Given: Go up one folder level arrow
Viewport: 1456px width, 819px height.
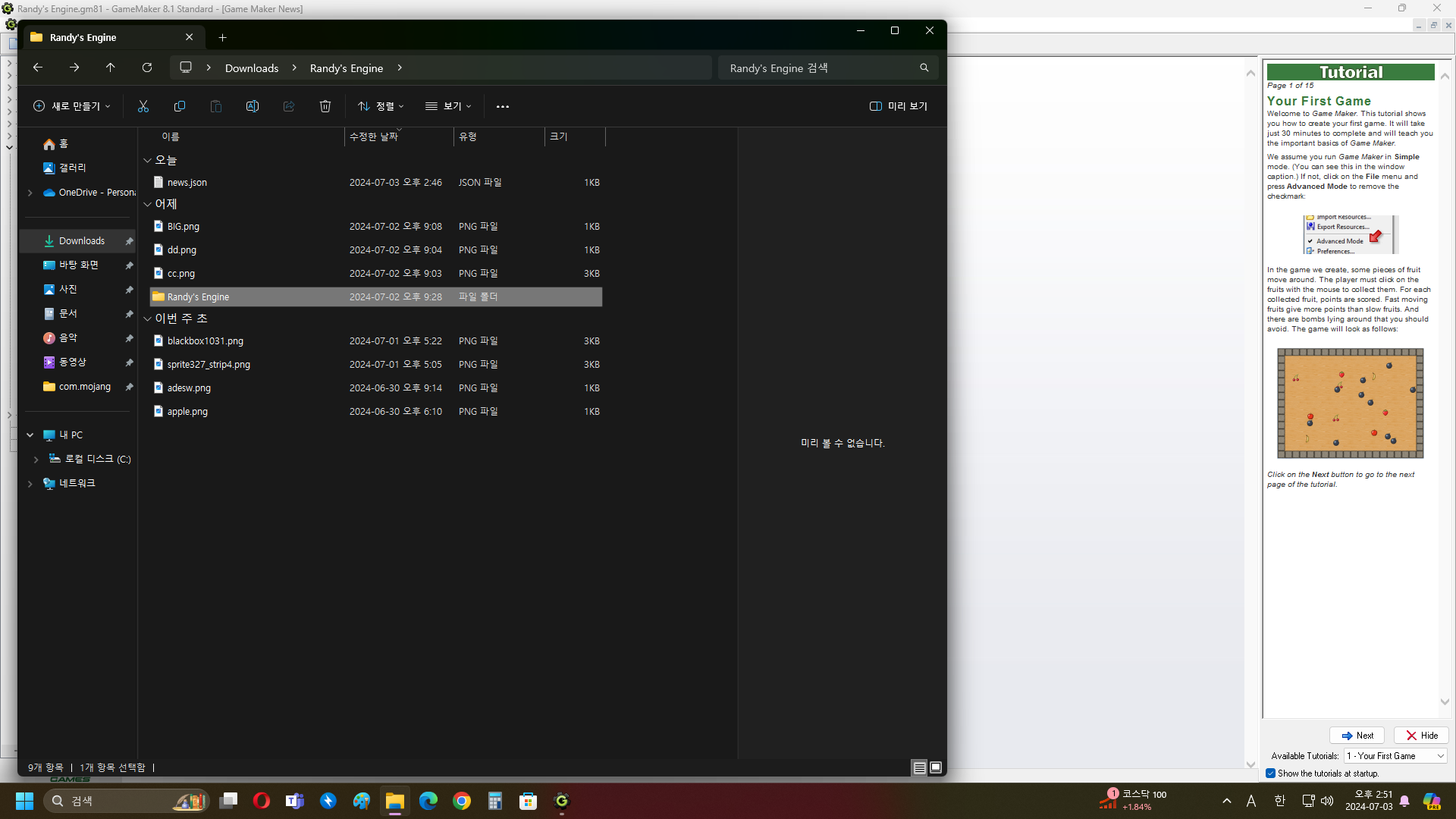Looking at the screenshot, I should (111, 67).
